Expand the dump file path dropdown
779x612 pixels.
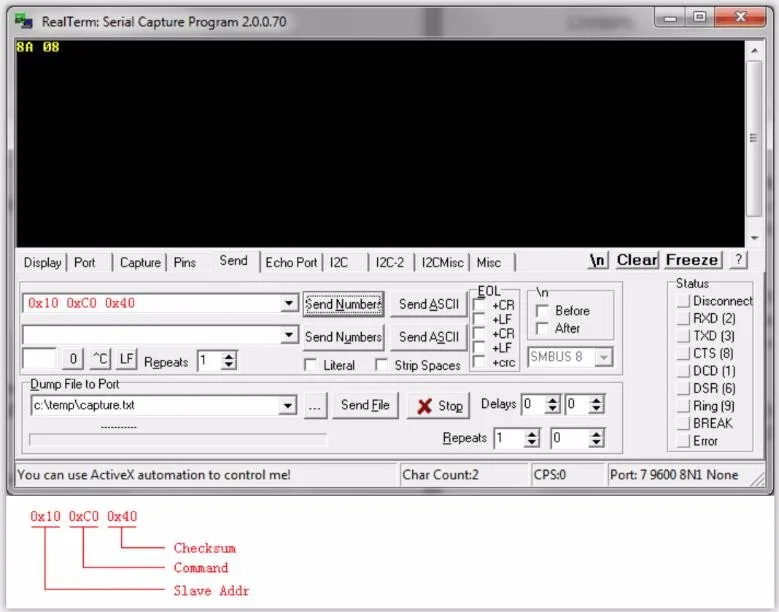(x=287, y=406)
